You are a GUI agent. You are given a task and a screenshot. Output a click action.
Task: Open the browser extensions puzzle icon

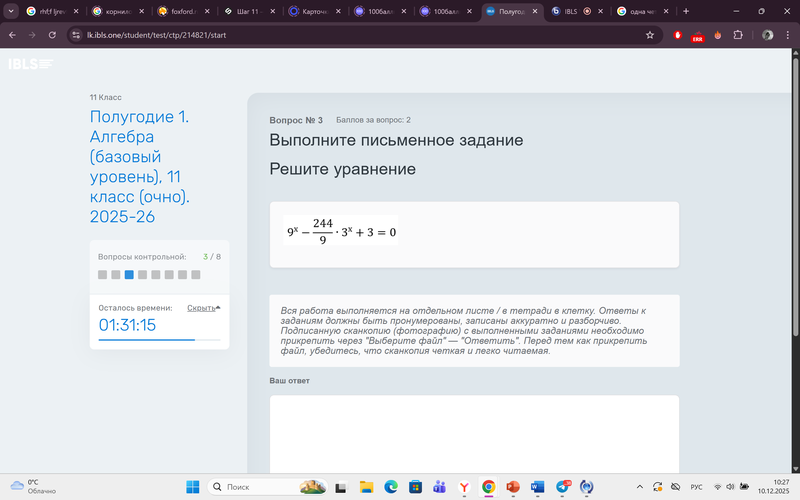[x=738, y=34]
